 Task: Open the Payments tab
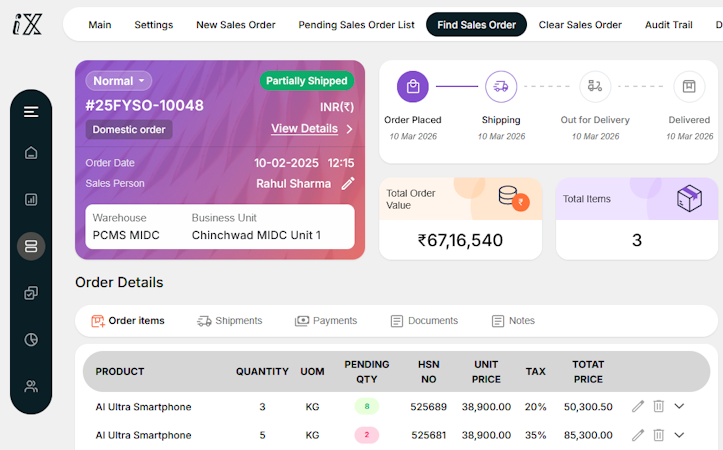(326, 321)
